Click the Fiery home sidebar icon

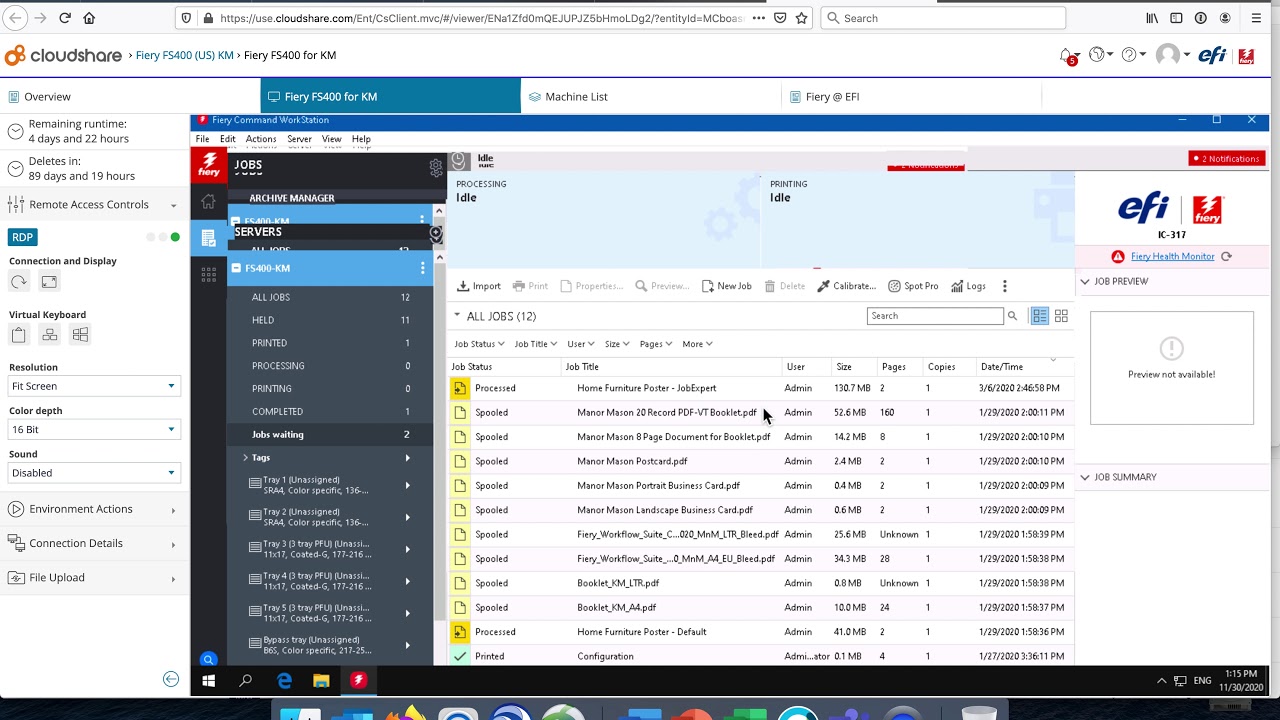[x=208, y=202]
